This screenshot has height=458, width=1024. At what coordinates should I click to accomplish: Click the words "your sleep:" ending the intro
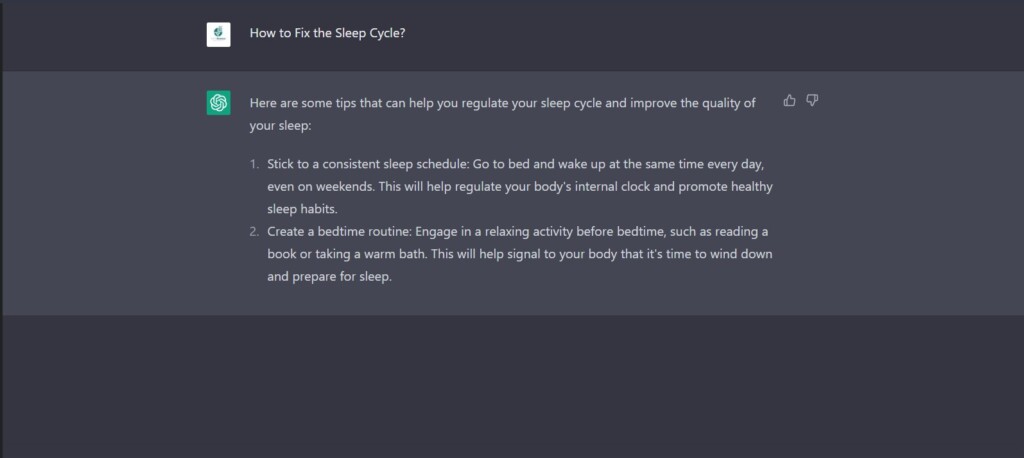[281, 126]
